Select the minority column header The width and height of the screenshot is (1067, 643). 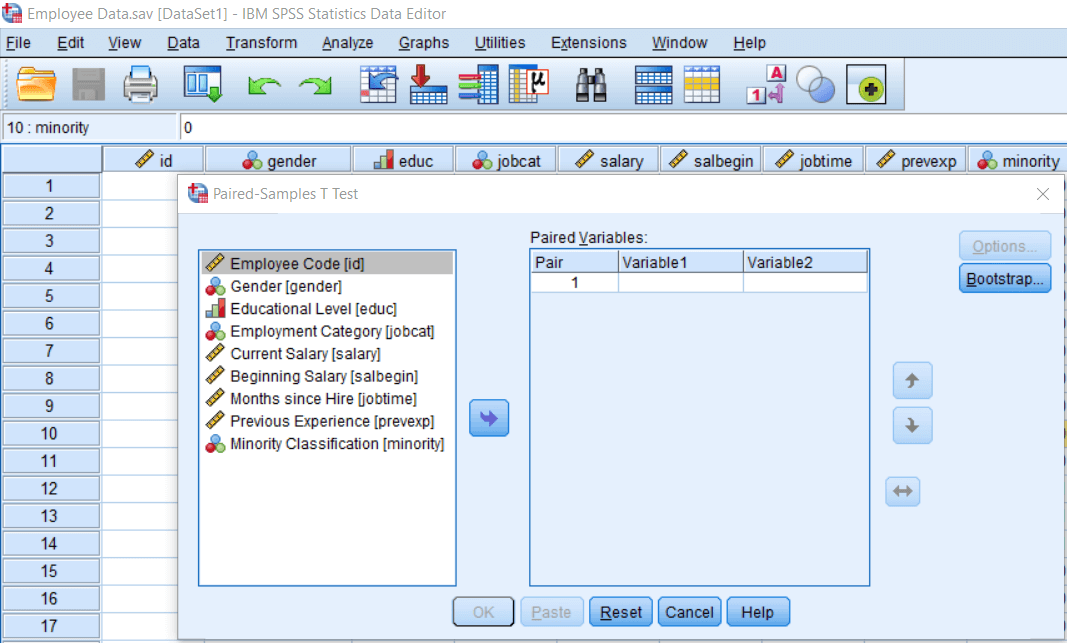click(1017, 161)
